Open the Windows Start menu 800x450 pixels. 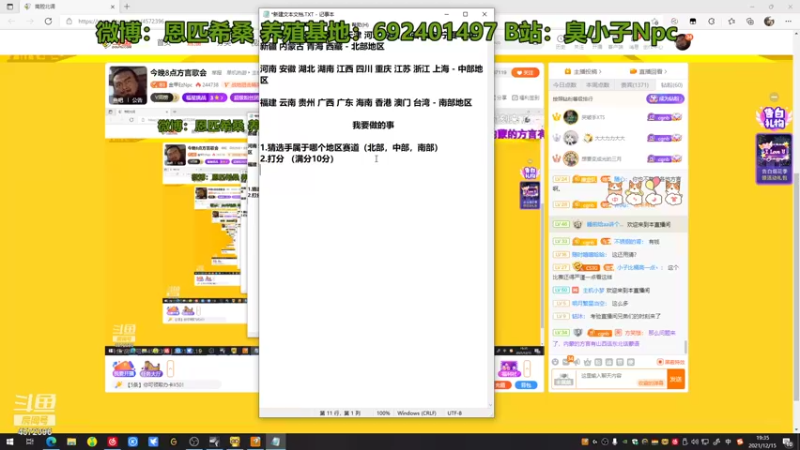pyautogui.click(x=9, y=441)
